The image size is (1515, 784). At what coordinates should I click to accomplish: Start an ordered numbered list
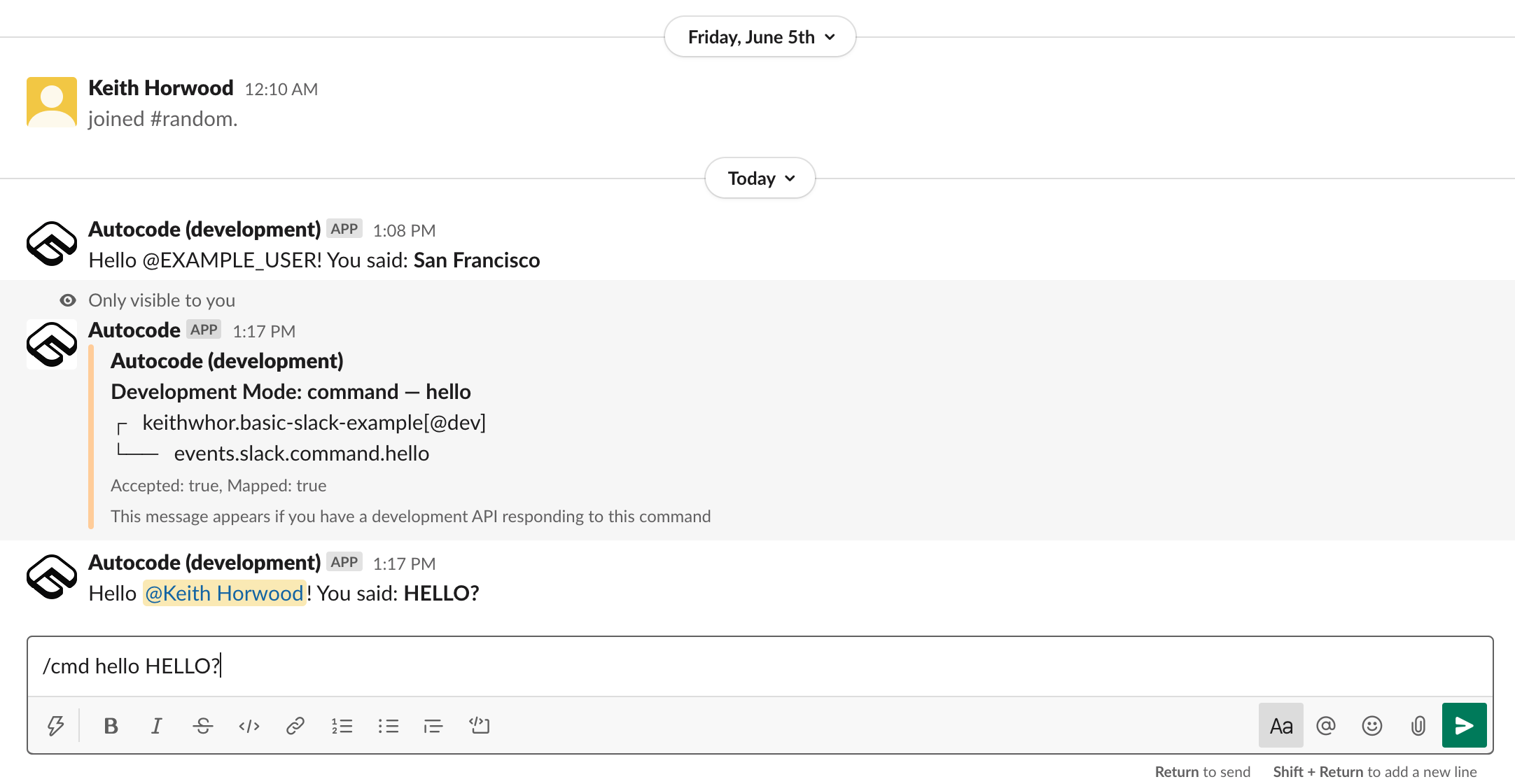tap(342, 726)
